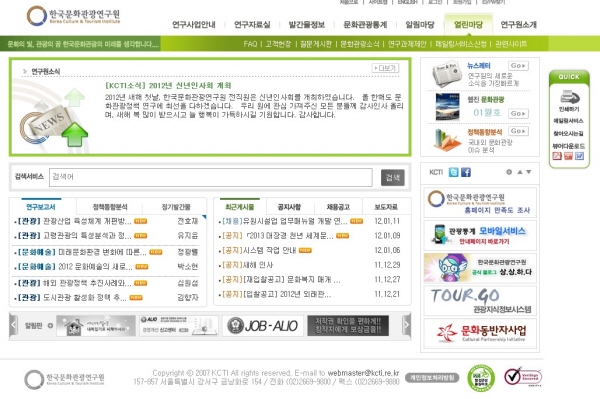
Task: Click the down triangle in the KCTI banner bar
Action: [528, 172]
